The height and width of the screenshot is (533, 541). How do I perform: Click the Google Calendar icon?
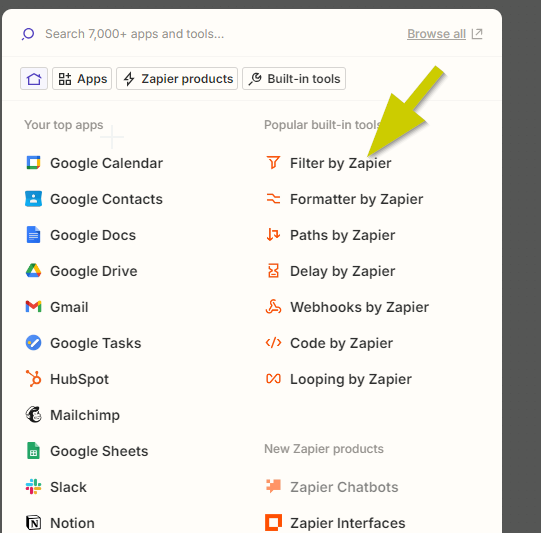tap(33, 163)
